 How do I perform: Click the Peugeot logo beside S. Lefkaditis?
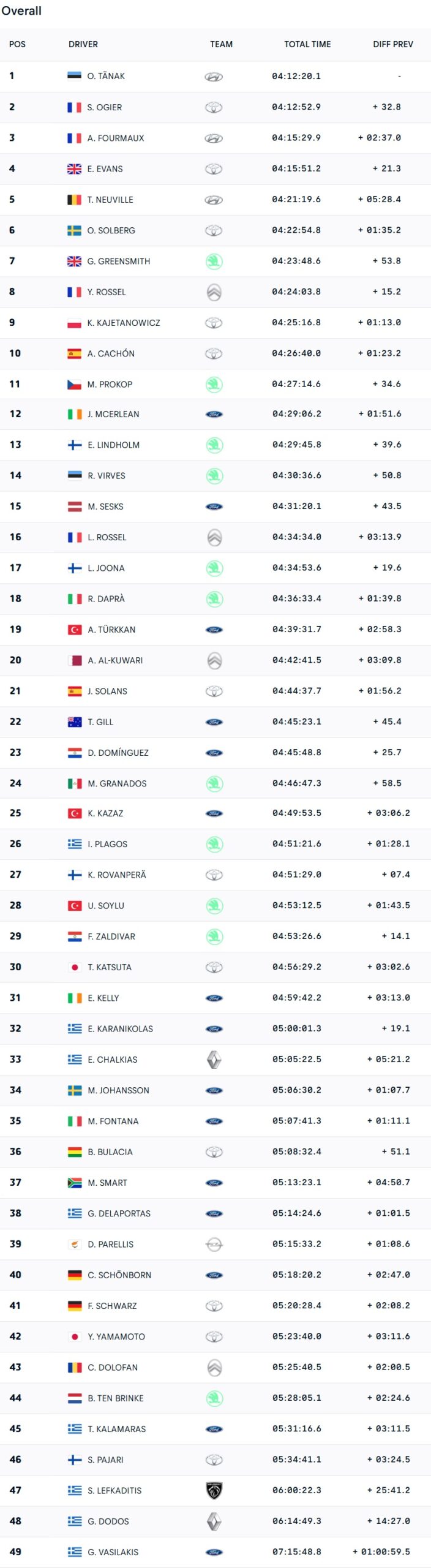point(214,1490)
